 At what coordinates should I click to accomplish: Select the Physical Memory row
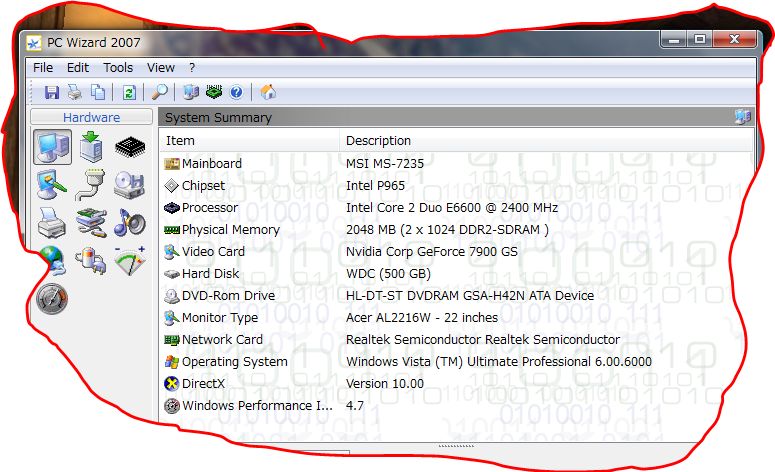pos(457,229)
